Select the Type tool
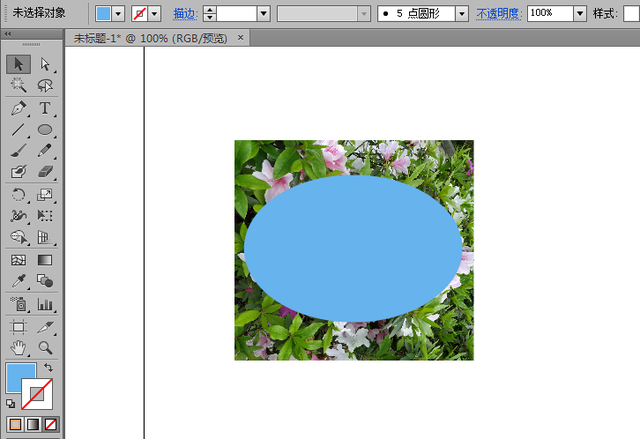This screenshot has height=439, width=640. 45,109
